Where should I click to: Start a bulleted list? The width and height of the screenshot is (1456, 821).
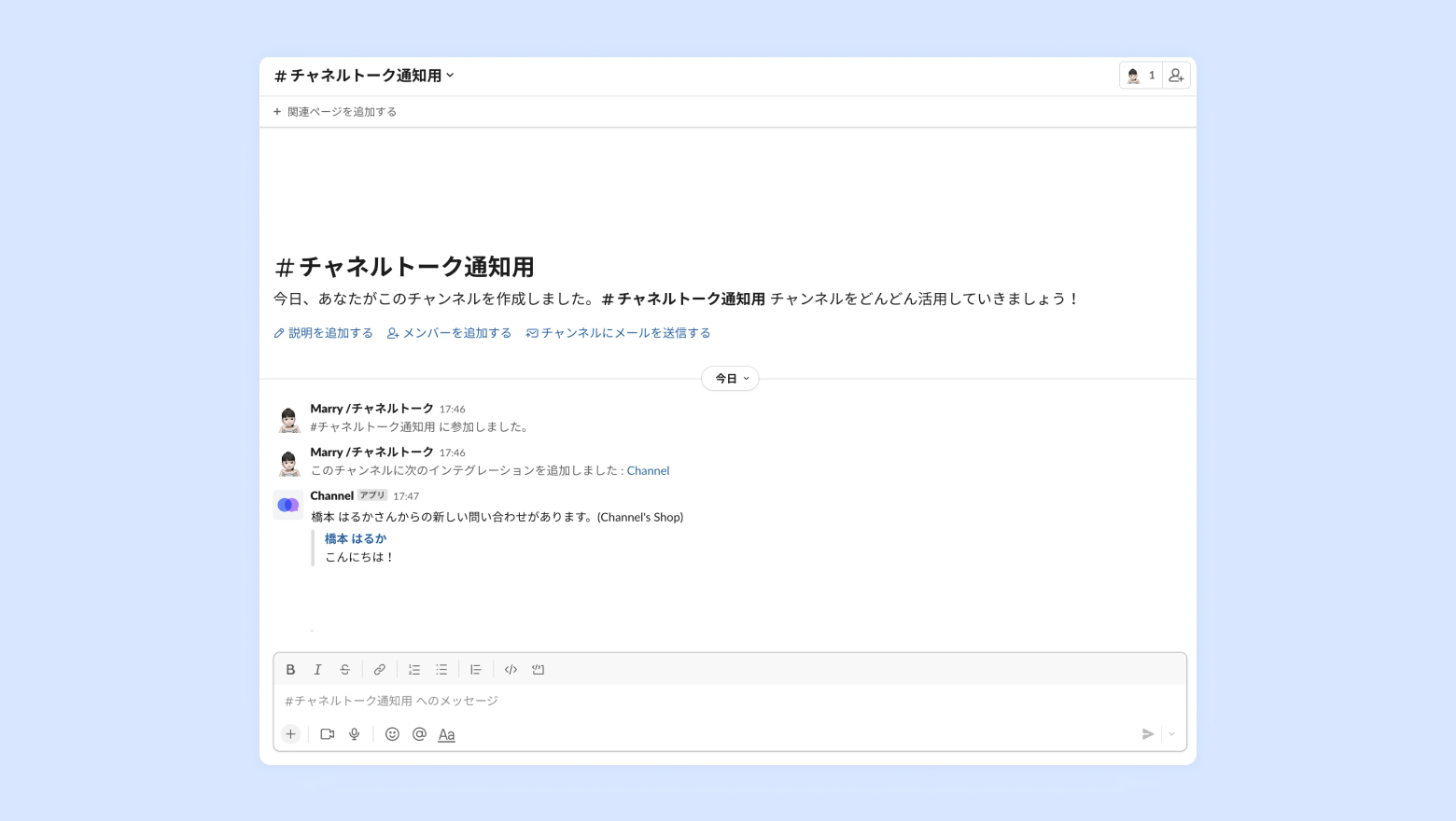point(441,670)
